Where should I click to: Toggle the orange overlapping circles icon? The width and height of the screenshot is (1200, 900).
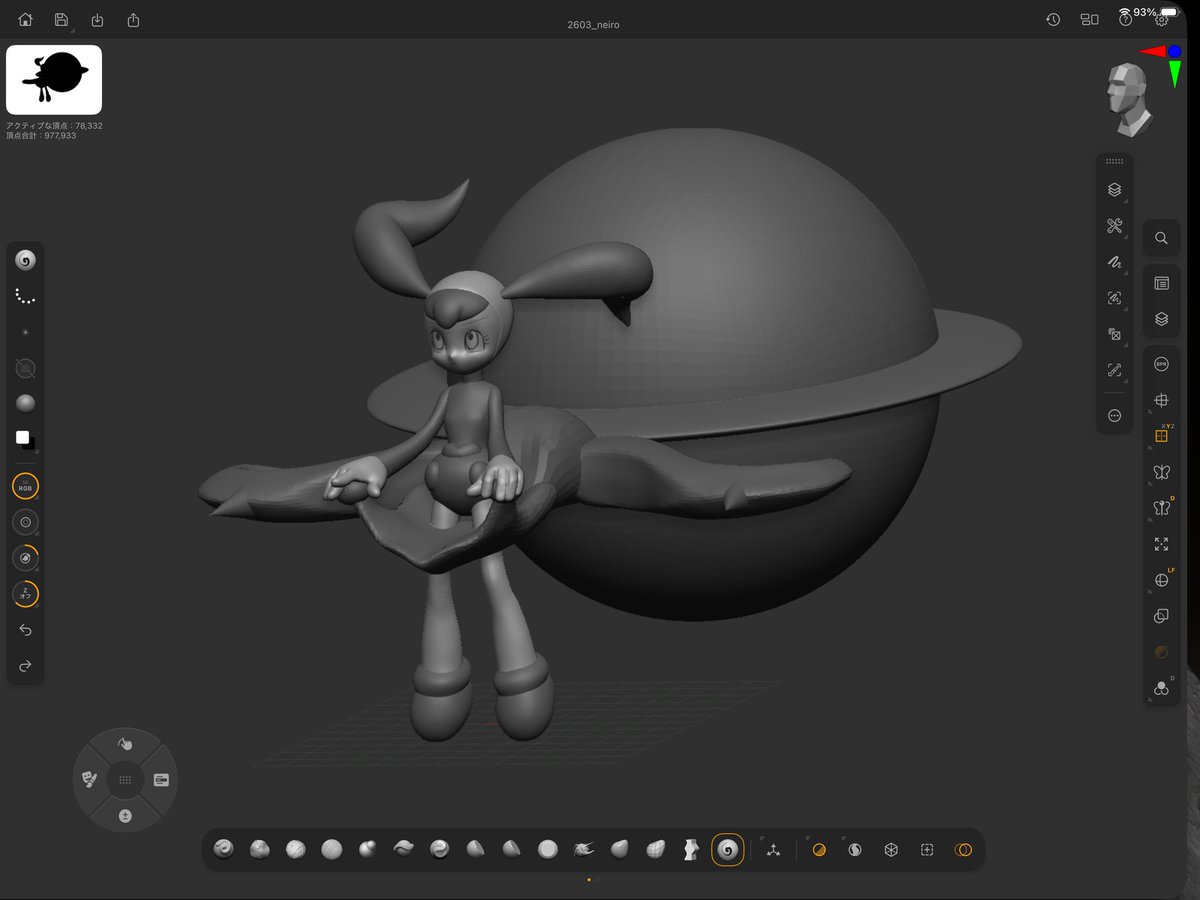tap(963, 849)
